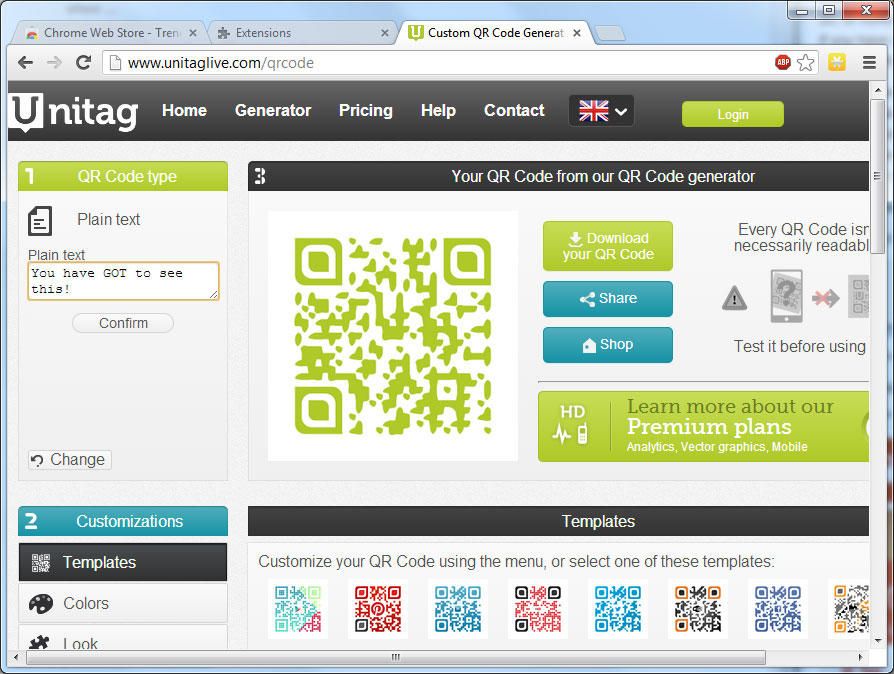Click the Change QR type button

[x=69, y=460]
